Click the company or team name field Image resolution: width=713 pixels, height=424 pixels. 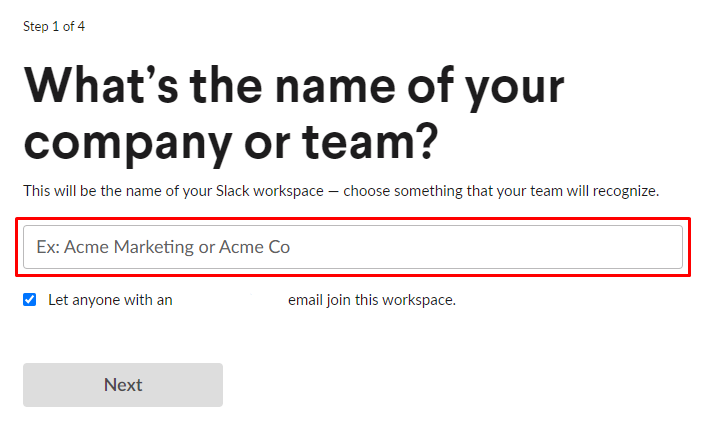click(x=352, y=247)
